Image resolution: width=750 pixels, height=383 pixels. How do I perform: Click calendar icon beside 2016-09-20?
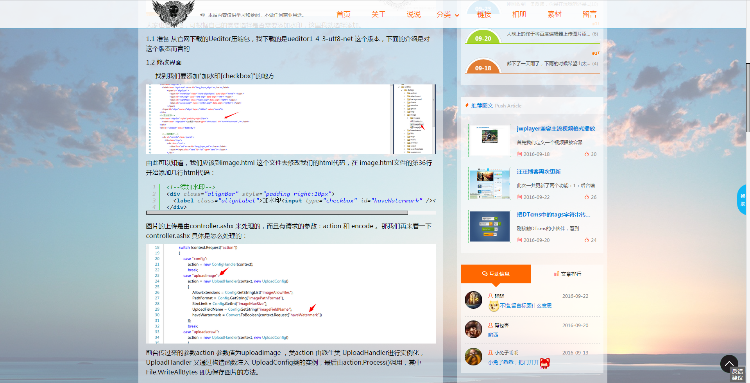[519, 240]
